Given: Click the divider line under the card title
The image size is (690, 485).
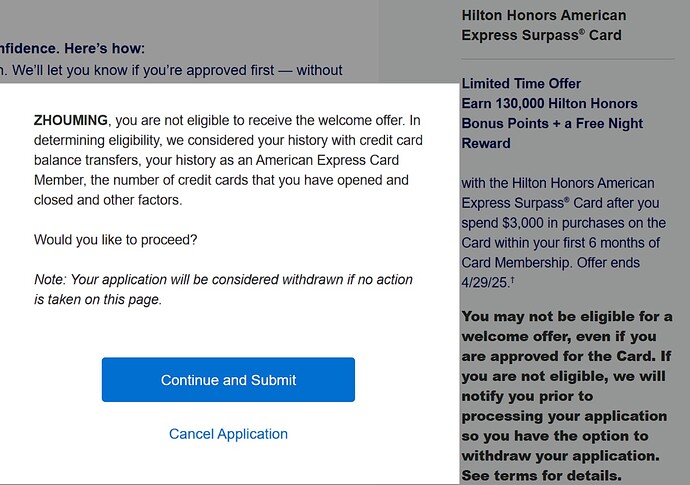Looking at the screenshot, I should tap(567, 59).
